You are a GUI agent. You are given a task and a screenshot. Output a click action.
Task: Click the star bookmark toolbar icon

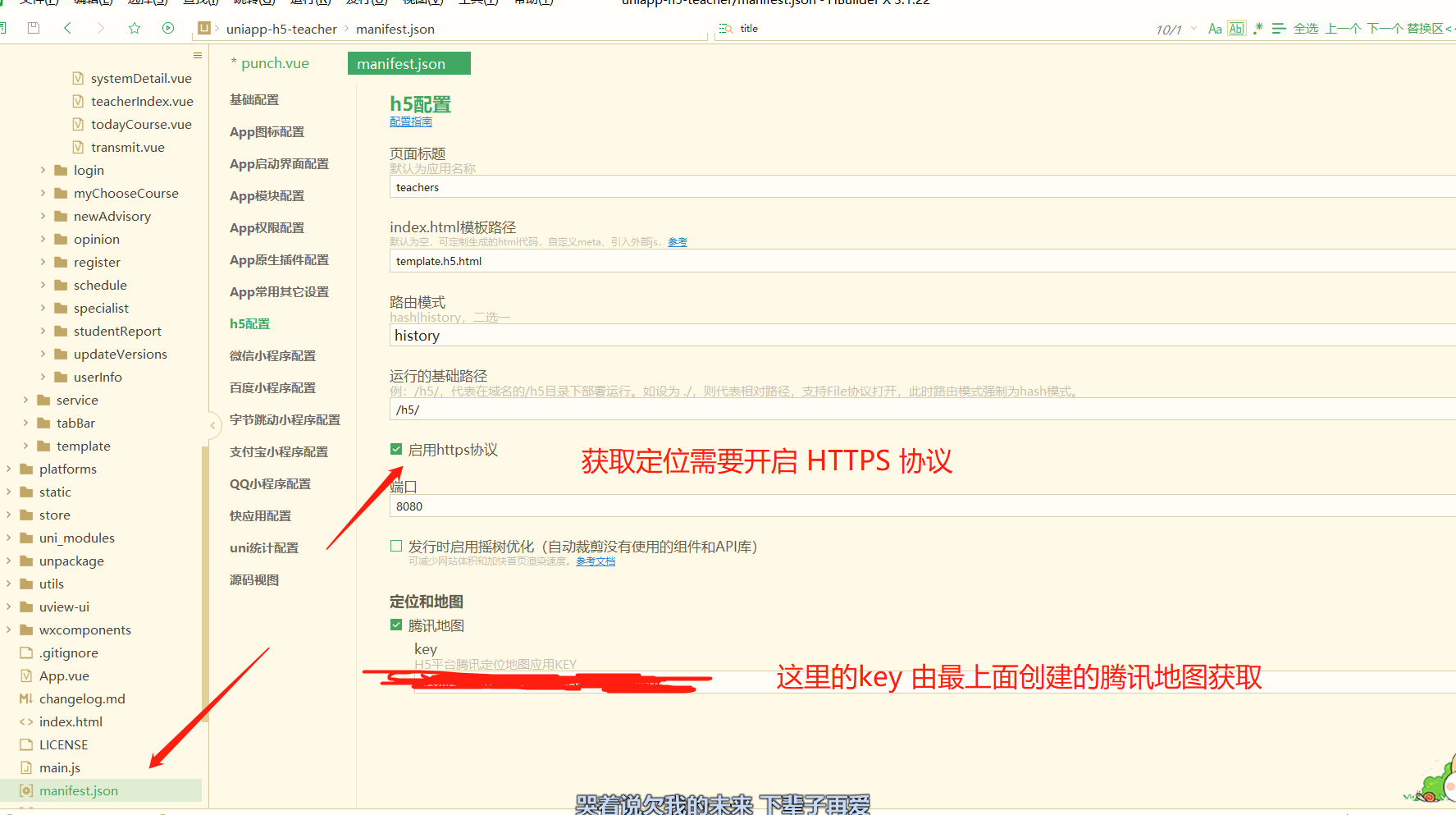point(135,28)
